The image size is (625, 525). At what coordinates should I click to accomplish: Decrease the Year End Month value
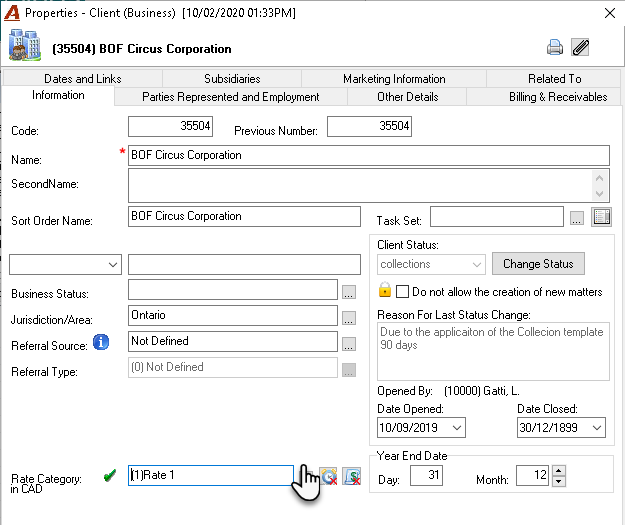click(558, 481)
